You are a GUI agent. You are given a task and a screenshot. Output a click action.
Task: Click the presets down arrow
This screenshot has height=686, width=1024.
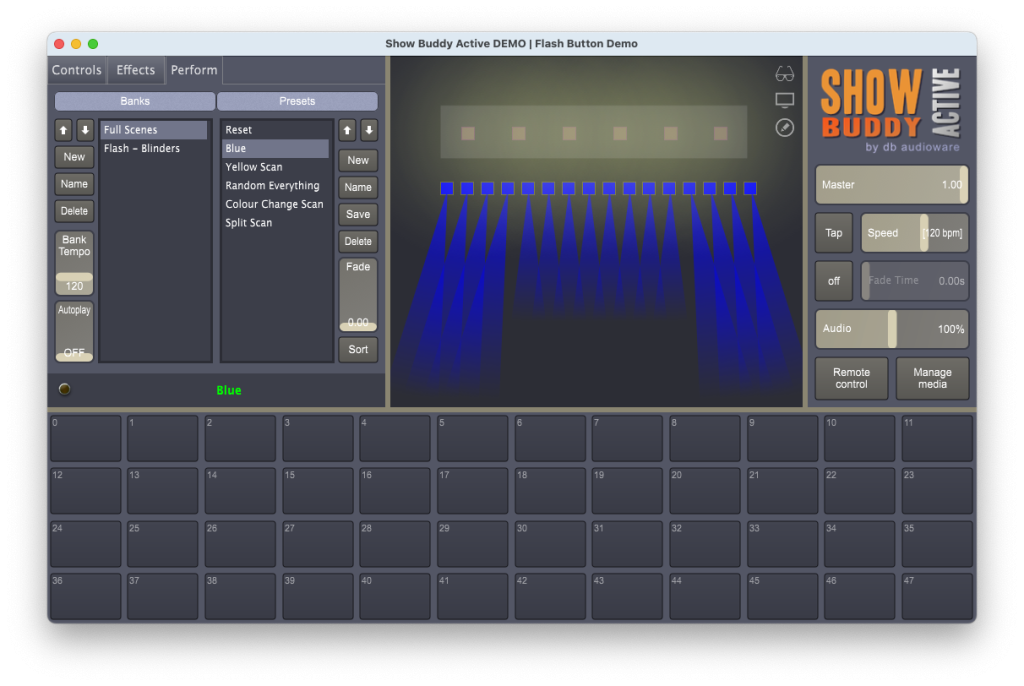coord(369,130)
